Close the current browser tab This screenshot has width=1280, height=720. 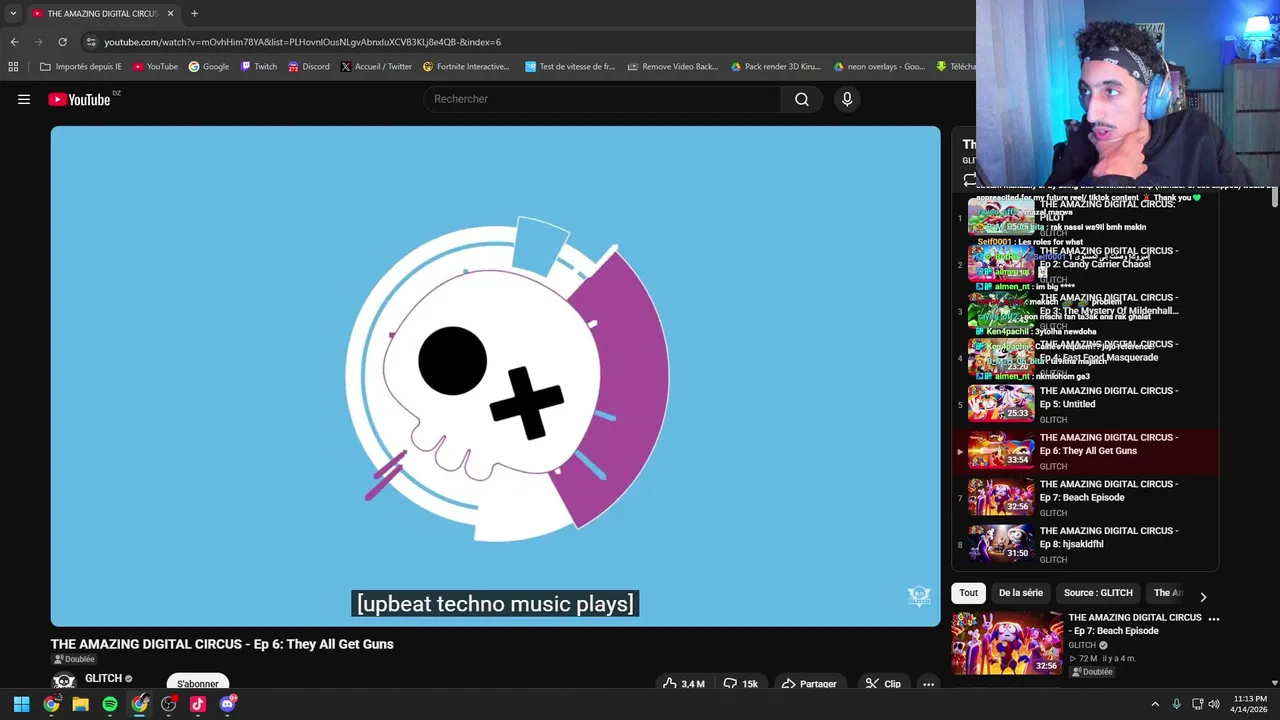(x=170, y=14)
